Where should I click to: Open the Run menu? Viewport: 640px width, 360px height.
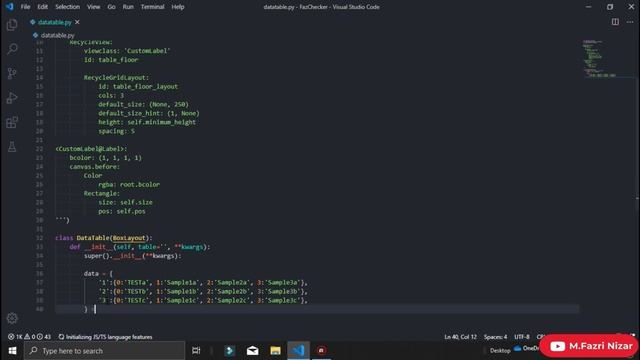(x=128, y=7)
